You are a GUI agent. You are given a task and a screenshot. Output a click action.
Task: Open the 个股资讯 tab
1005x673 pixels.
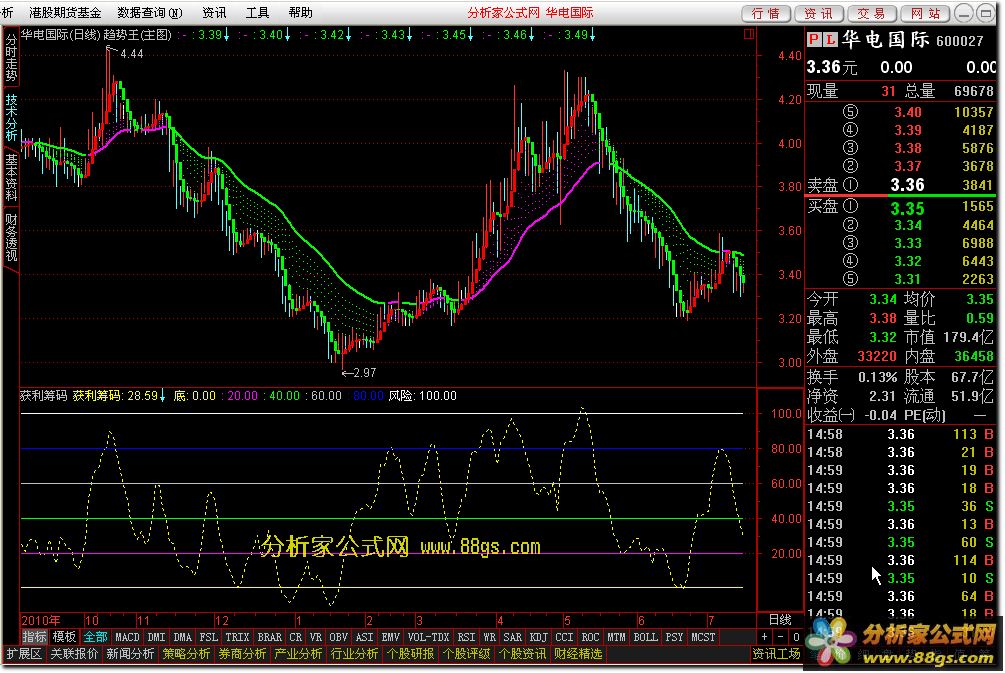coord(522,654)
